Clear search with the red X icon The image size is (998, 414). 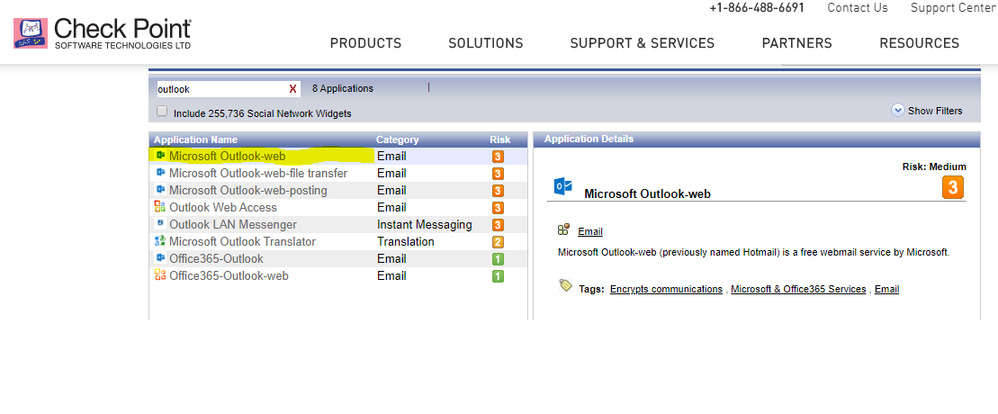click(x=292, y=89)
